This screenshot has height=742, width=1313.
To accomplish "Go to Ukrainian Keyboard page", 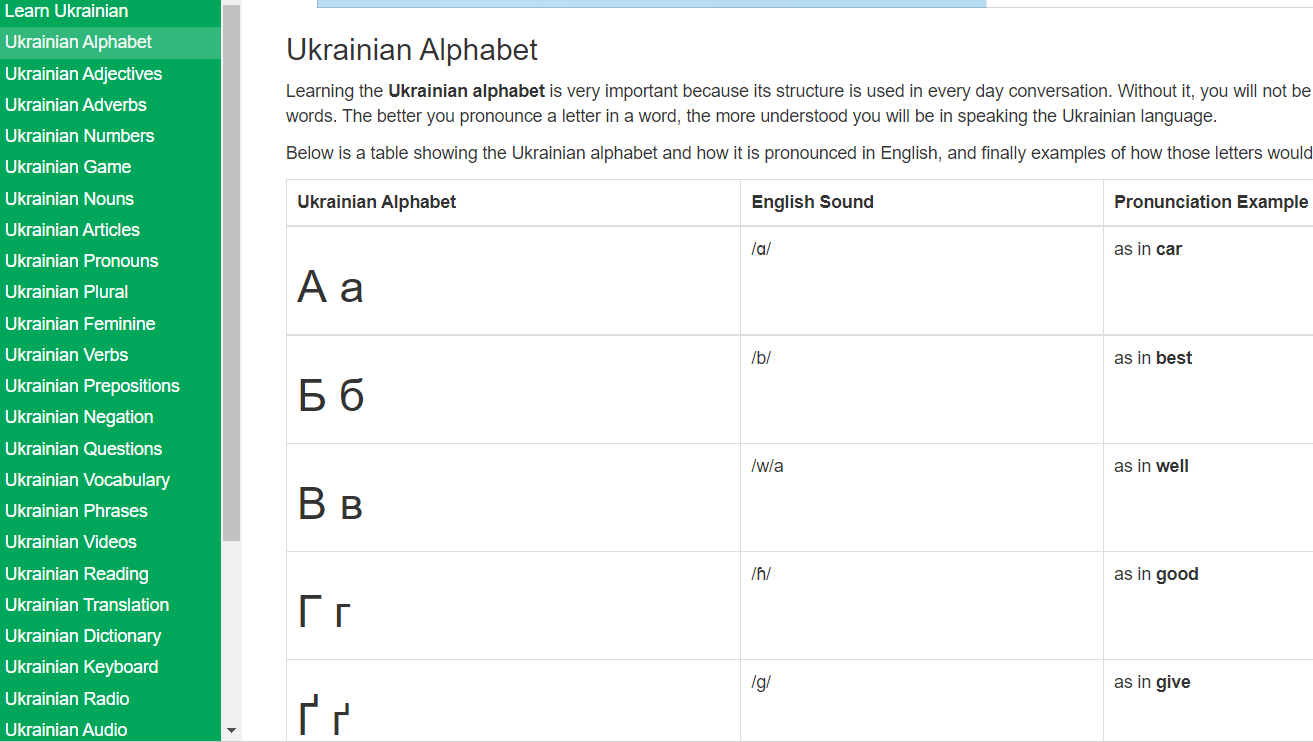I will (x=82, y=667).
